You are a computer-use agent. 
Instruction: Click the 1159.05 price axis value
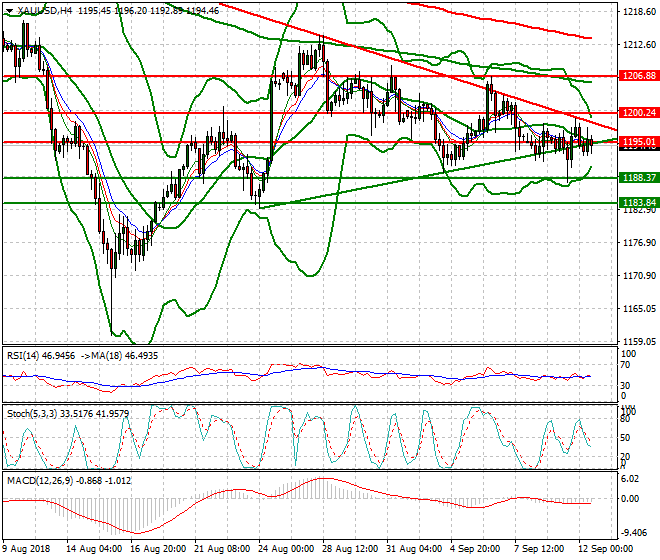click(x=639, y=341)
